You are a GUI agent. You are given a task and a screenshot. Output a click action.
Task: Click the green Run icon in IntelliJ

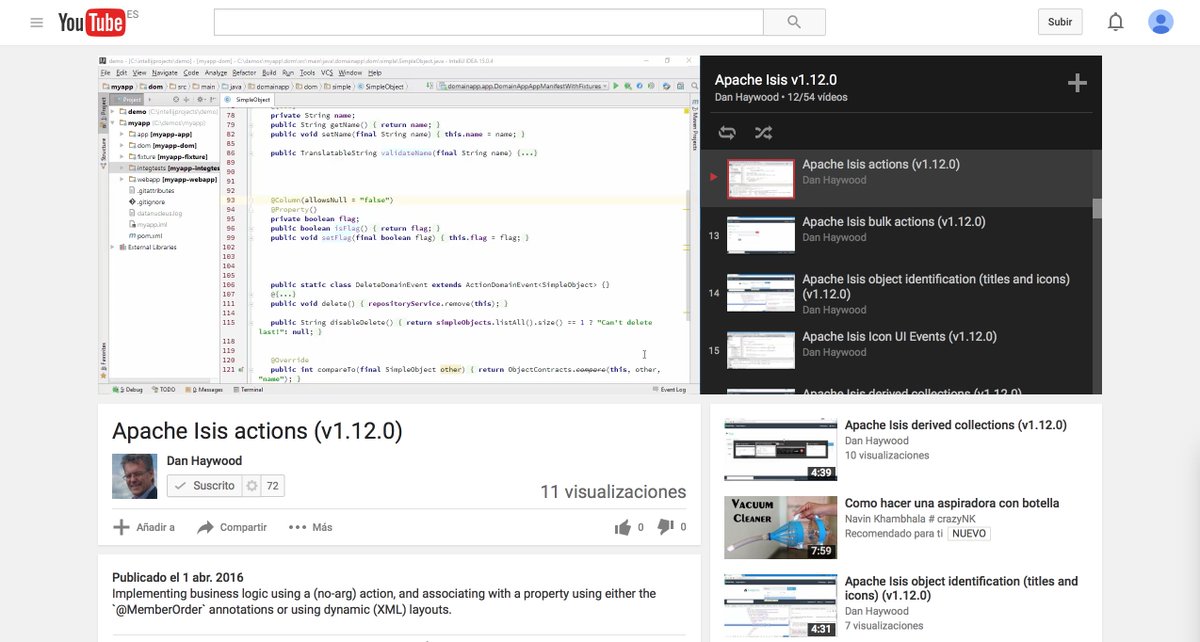[617, 87]
